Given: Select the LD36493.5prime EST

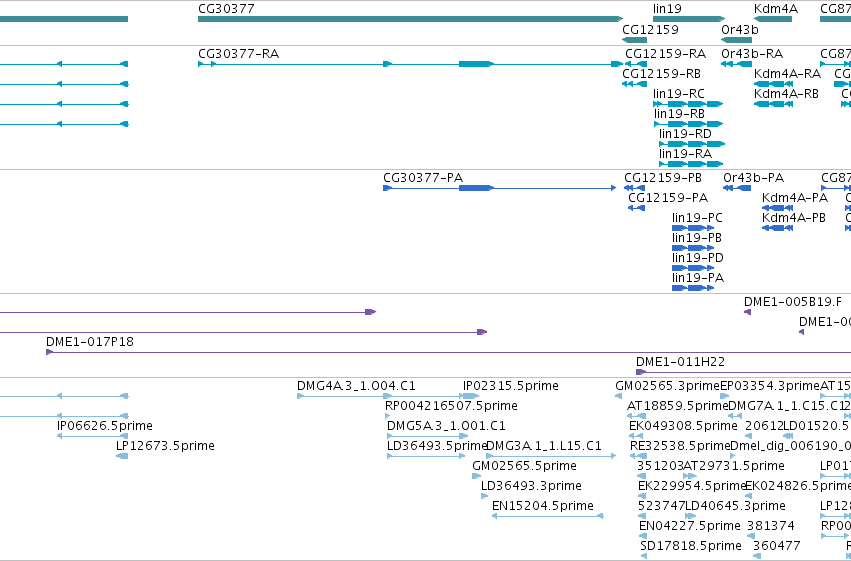Looking at the screenshot, I should click(x=426, y=457).
